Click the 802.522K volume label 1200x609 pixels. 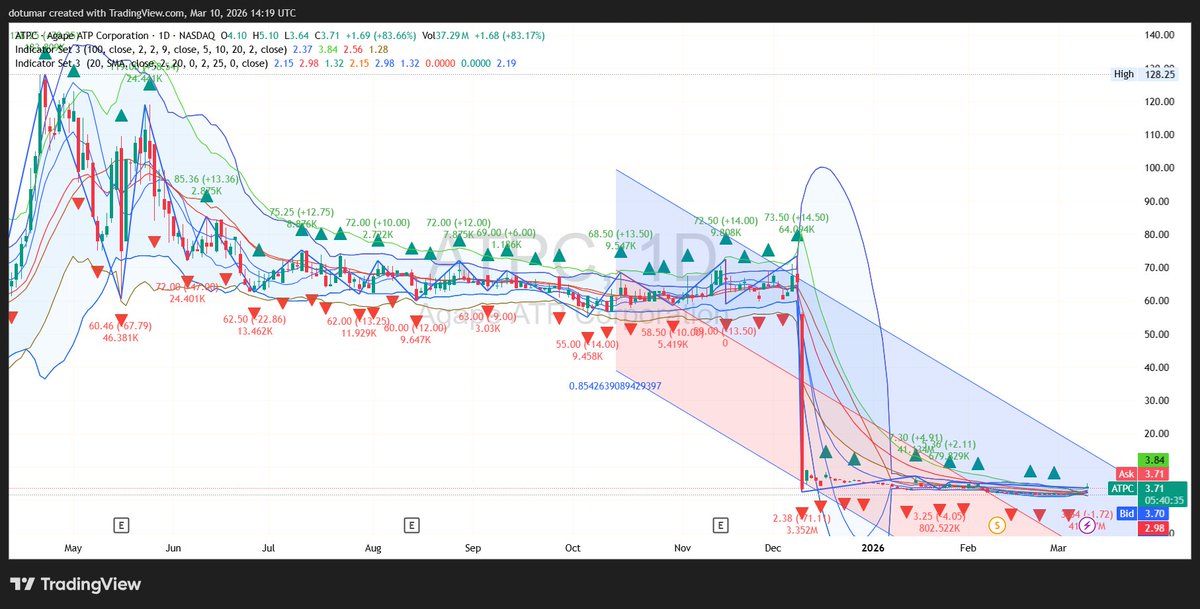coord(938,528)
